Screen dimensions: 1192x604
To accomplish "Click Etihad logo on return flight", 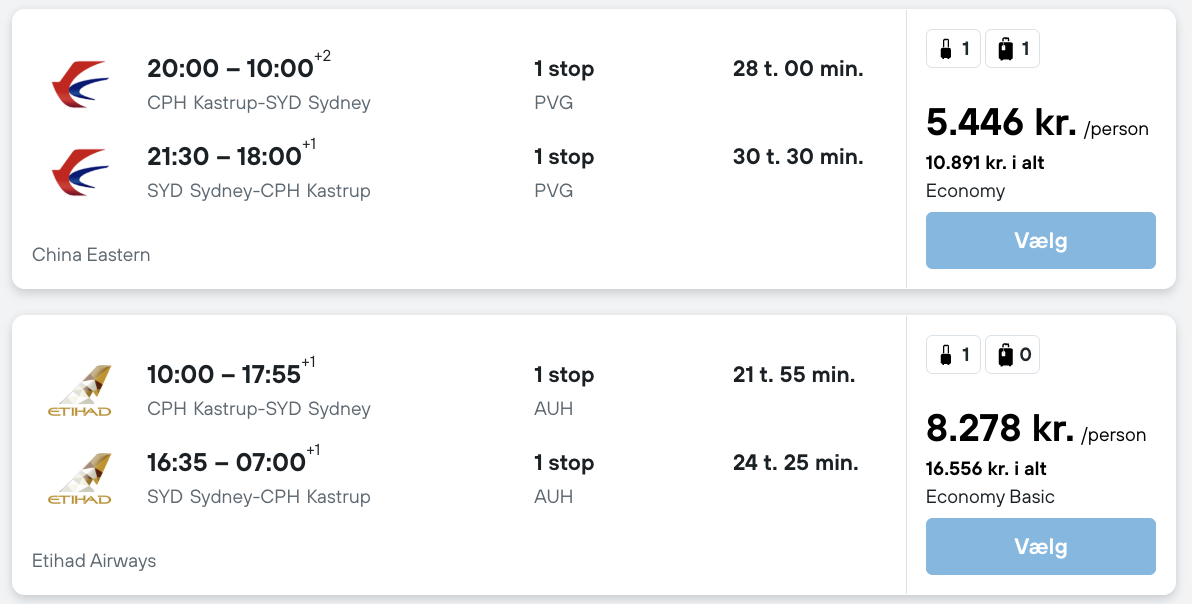I will click(x=80, y=478).
